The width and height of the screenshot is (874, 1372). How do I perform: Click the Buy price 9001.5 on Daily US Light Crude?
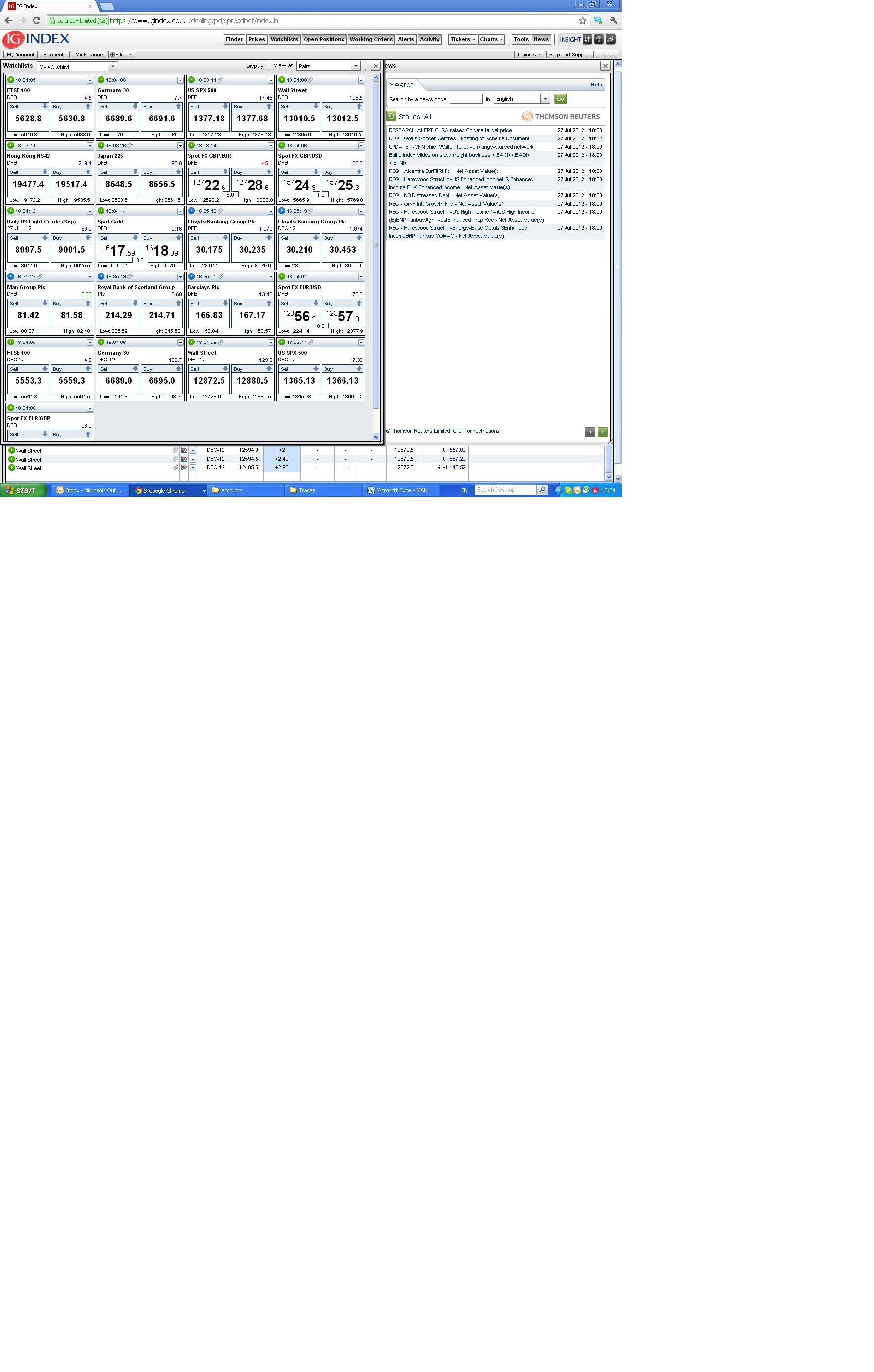tap(71, 250)
